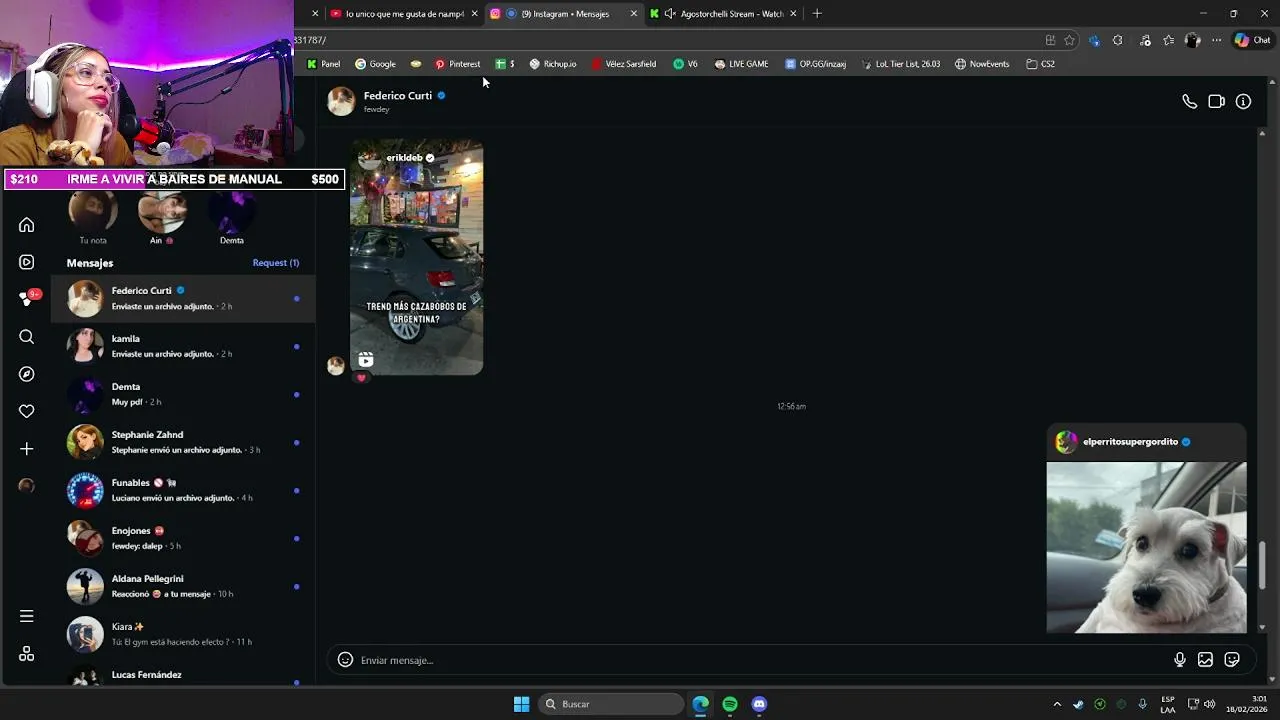Open profile avatar in Instagram sidebar

pos(27,486)
